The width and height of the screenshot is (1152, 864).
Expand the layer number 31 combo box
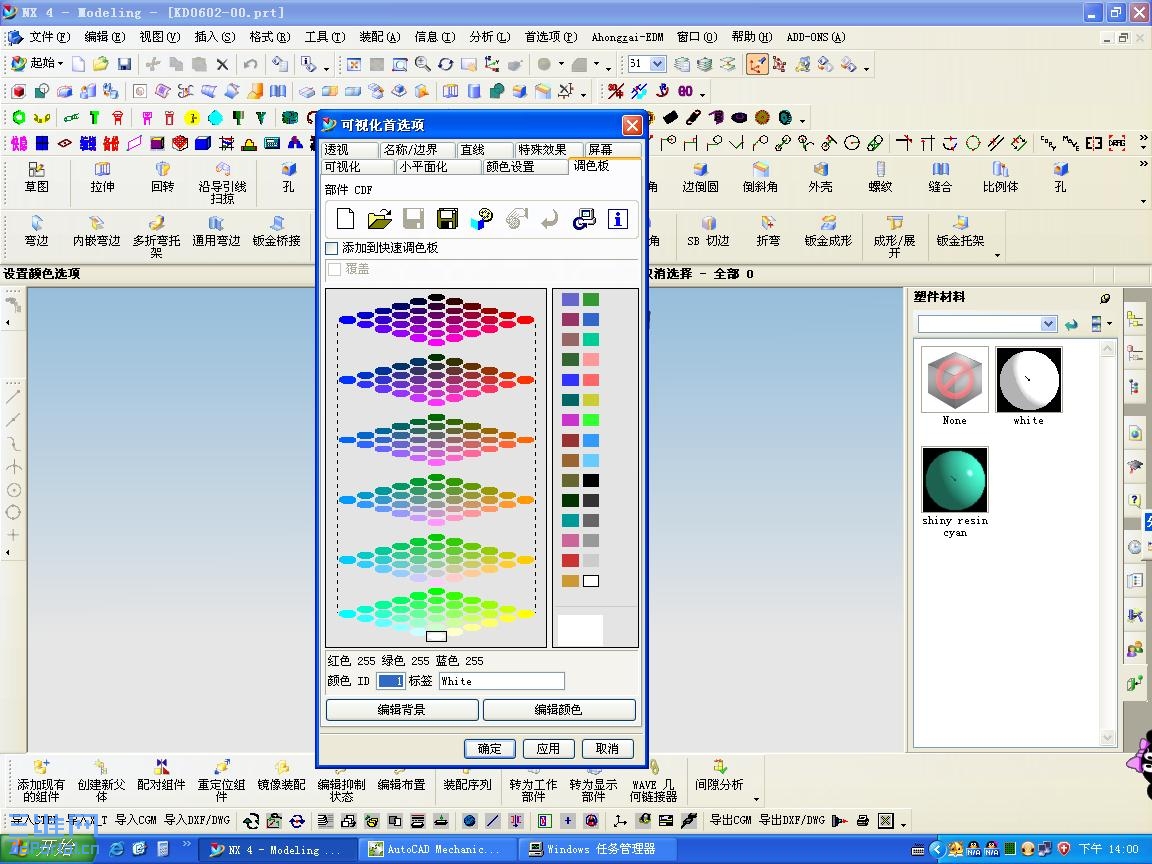[657, 64]
